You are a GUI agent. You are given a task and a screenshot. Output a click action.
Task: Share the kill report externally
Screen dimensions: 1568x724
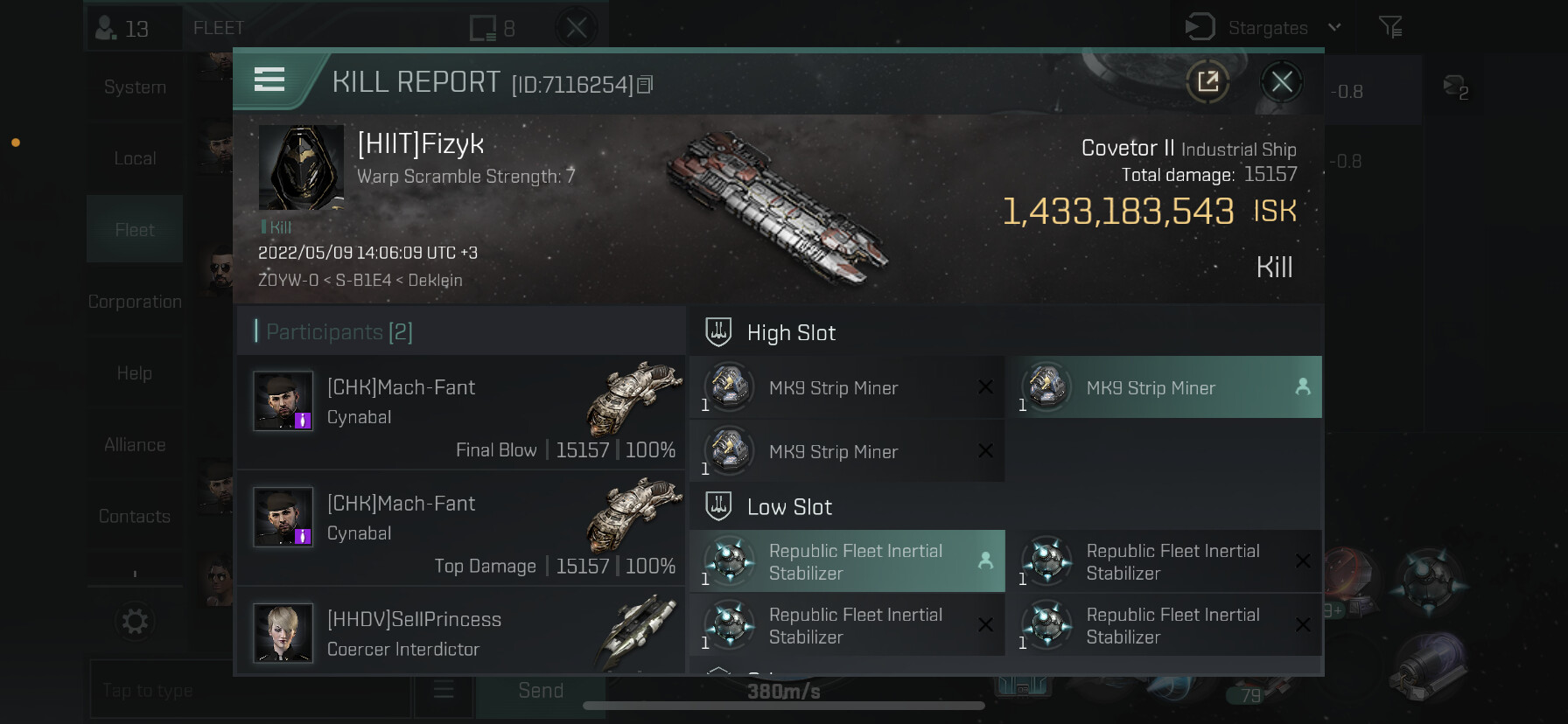point(1207,82)
